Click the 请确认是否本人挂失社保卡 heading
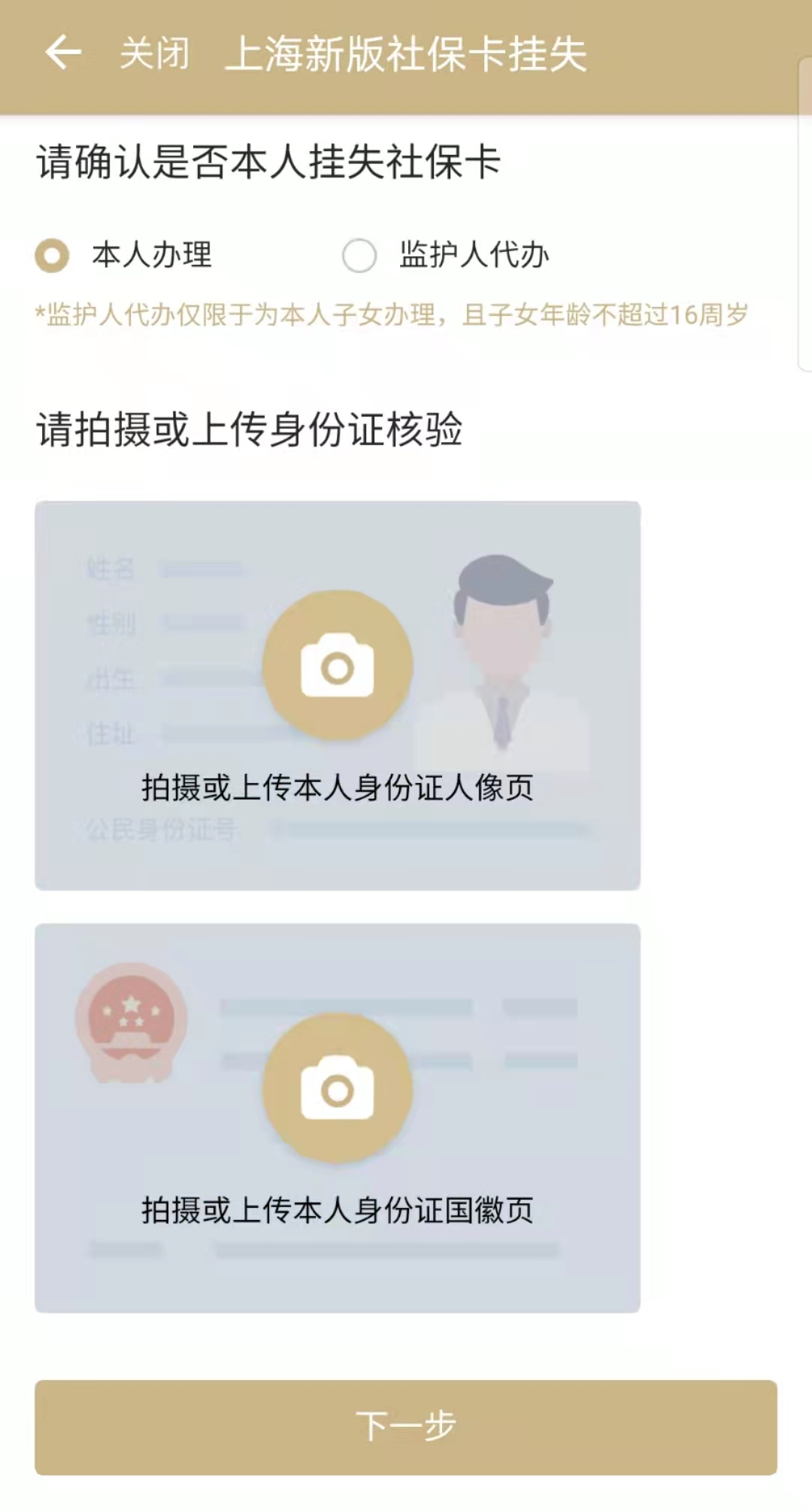Screen dimensions: 812x1511 [269, 162]
